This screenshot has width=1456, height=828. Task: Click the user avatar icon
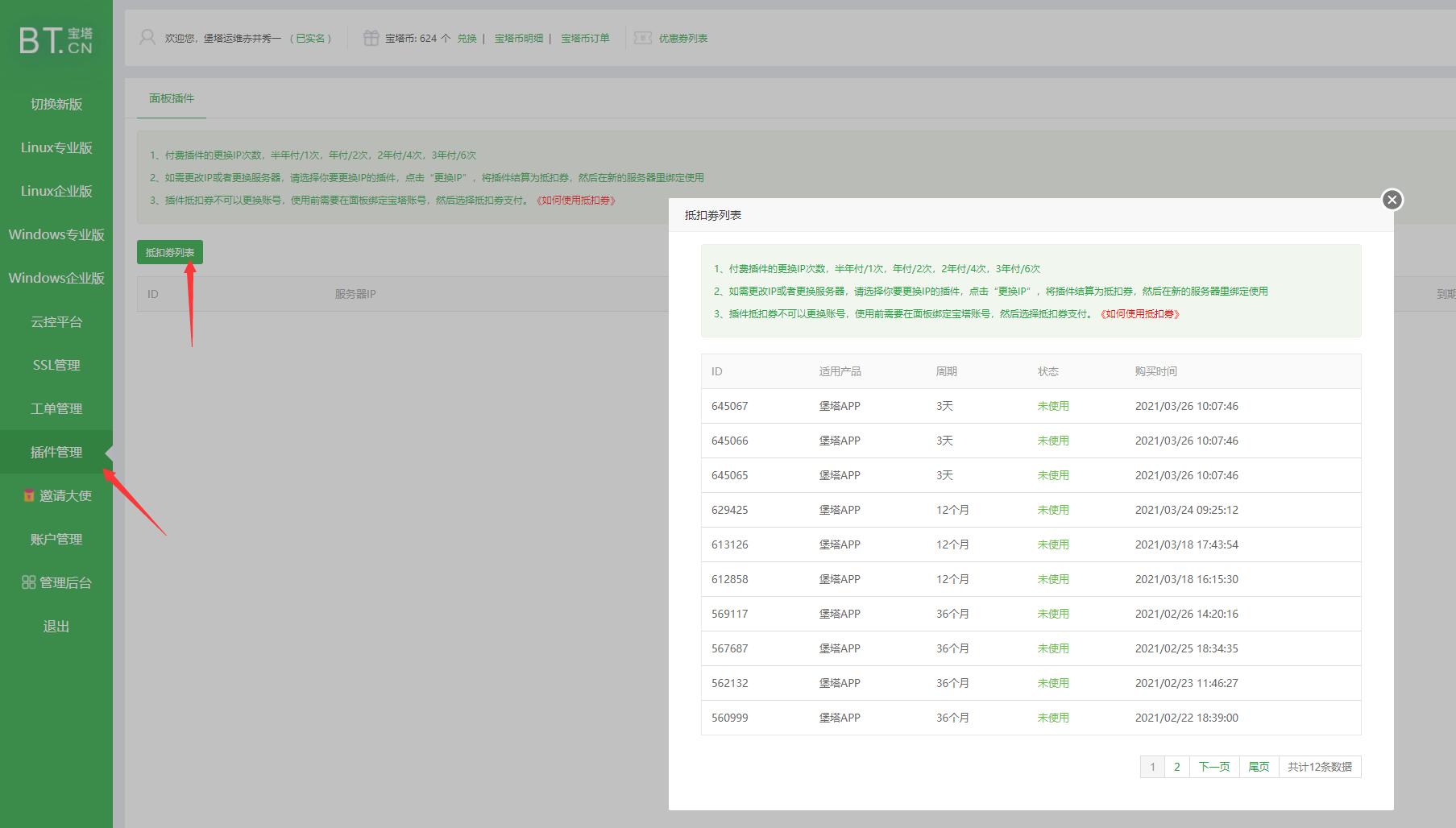(147, 38)
